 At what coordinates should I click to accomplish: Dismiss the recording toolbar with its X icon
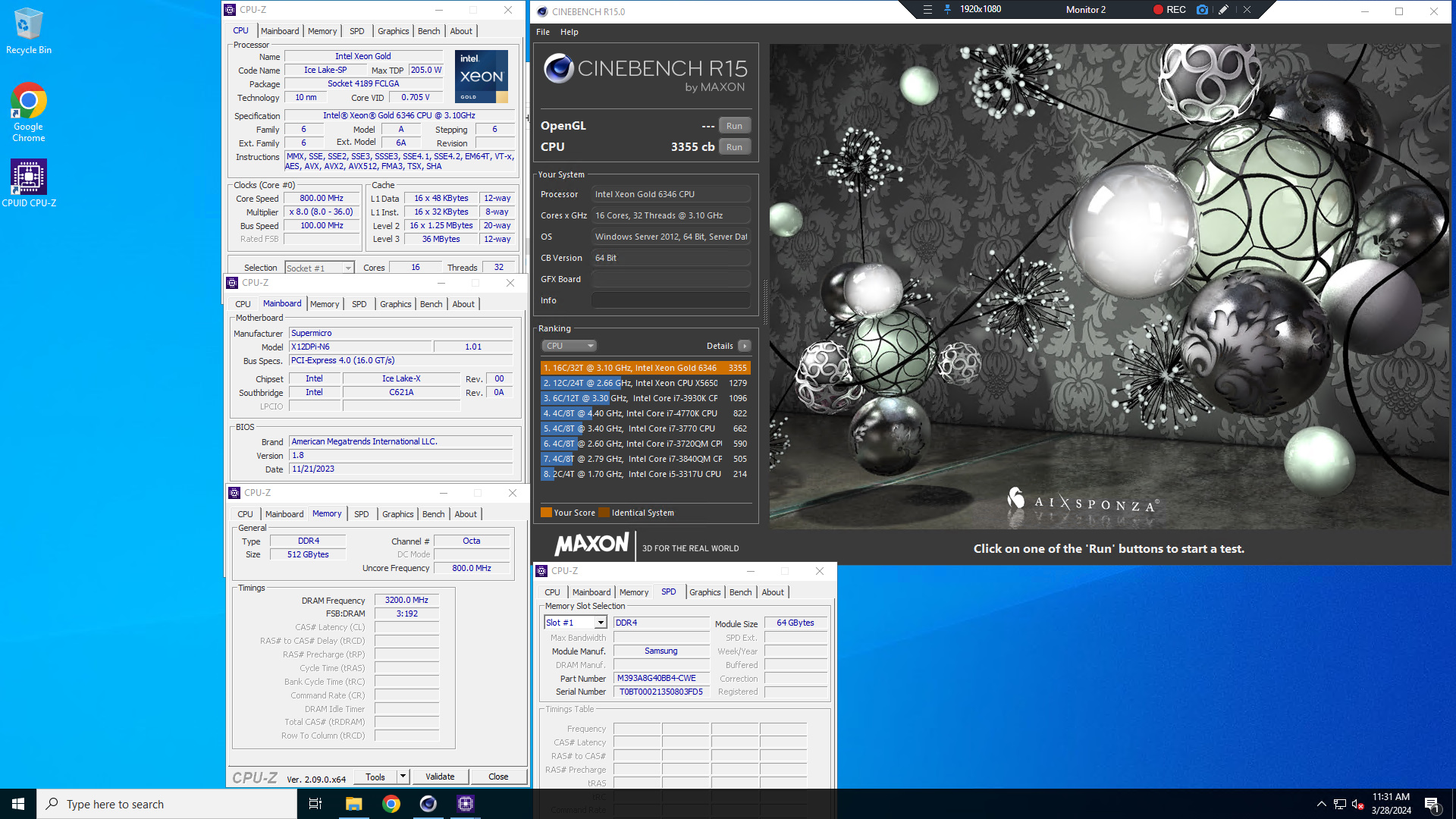click(1247, 10)
